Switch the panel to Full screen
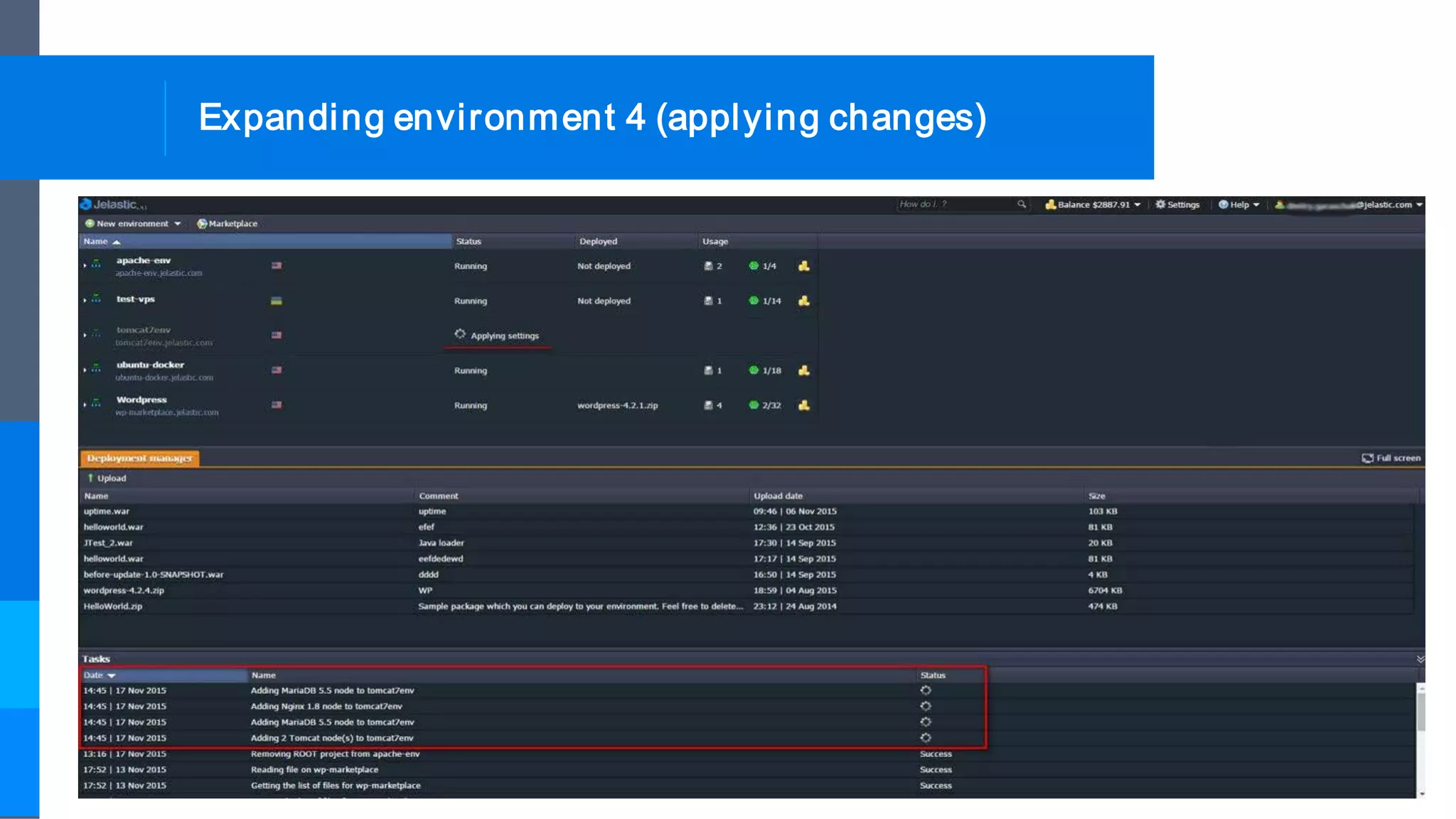Screen dimensions: 1456x819 click(x=1391, y=458)
